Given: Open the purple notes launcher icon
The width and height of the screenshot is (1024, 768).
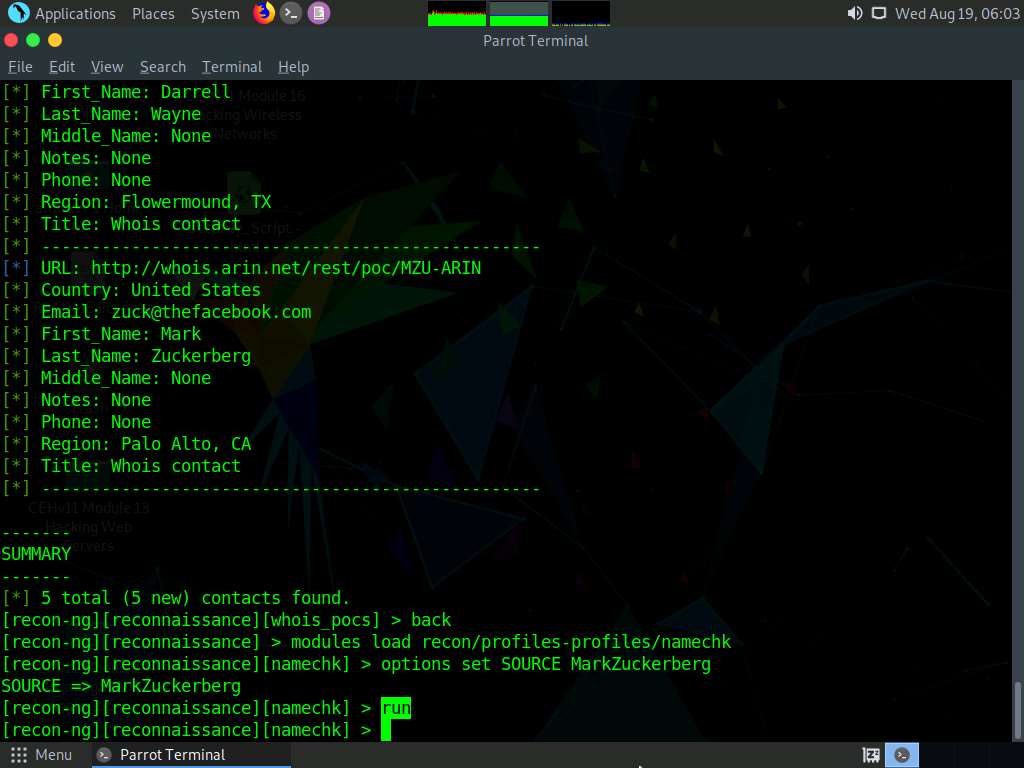Looking at the screenshot, I should tap(319, 13).
